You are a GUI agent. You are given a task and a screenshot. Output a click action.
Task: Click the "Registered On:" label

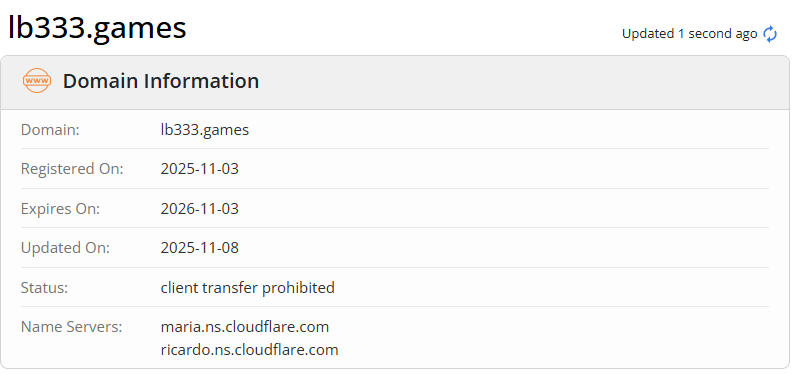click(x=72, y=169)
